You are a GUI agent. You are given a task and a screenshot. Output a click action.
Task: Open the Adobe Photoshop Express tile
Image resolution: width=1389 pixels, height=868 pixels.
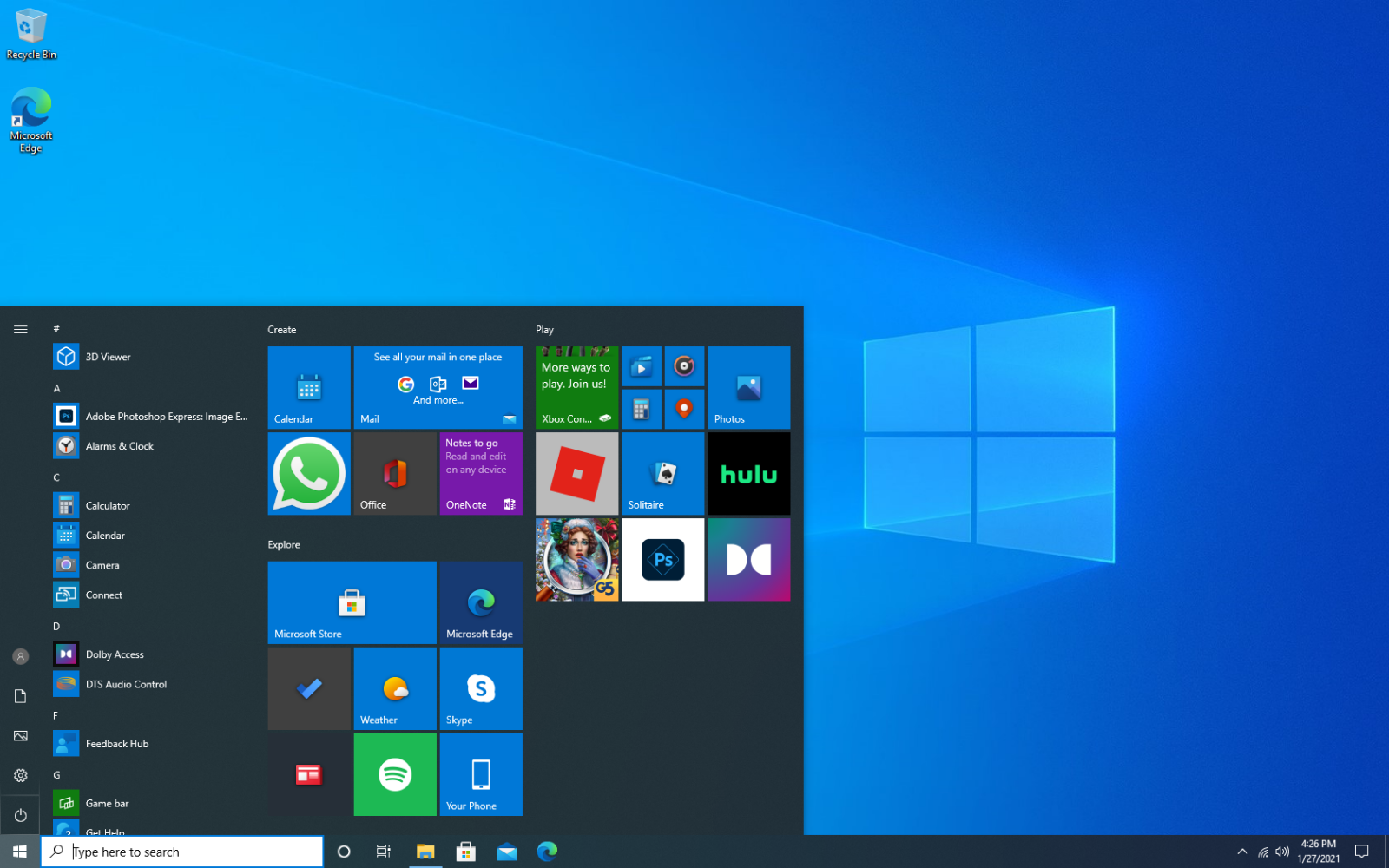point(662,560)
